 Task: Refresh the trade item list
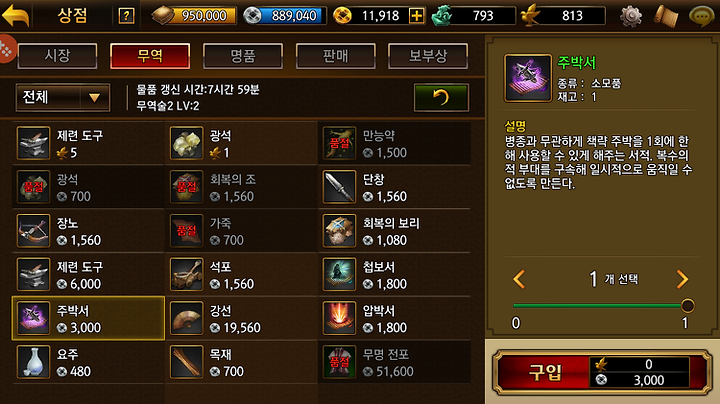coord(441,97)
